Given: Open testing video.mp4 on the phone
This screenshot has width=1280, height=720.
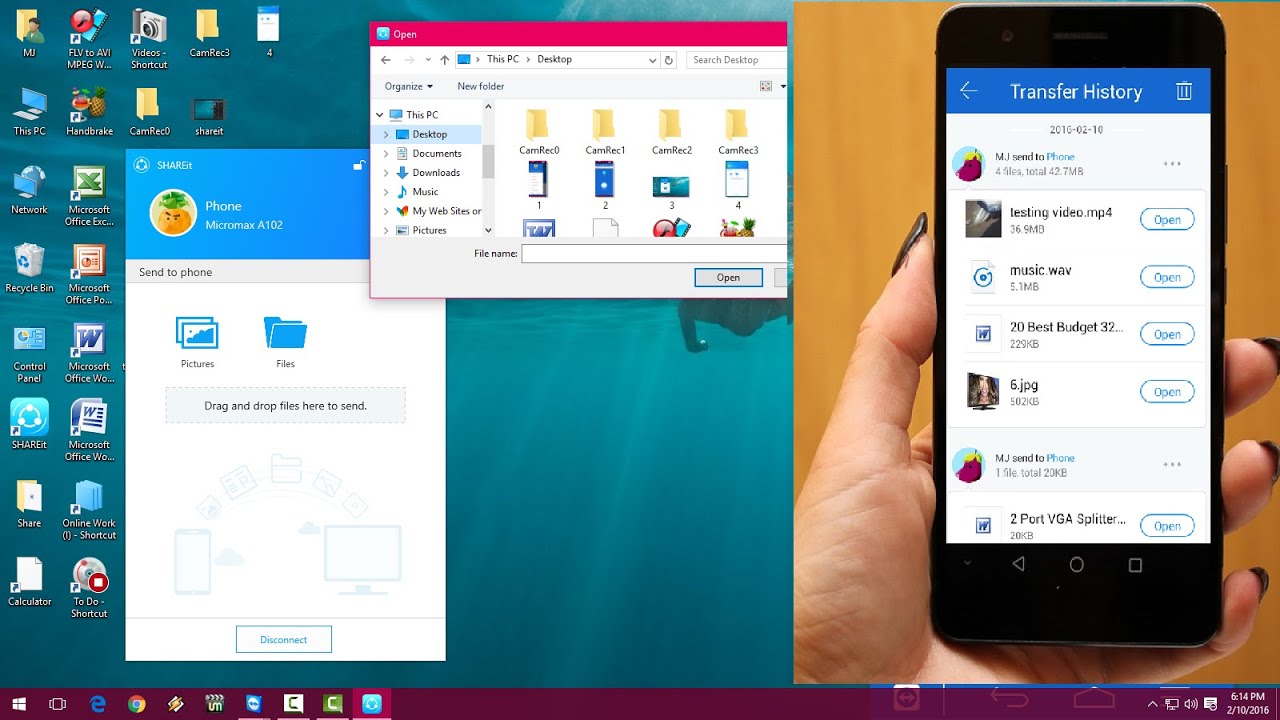Looking at the screenshot, I should click(x=1167, y=220).
